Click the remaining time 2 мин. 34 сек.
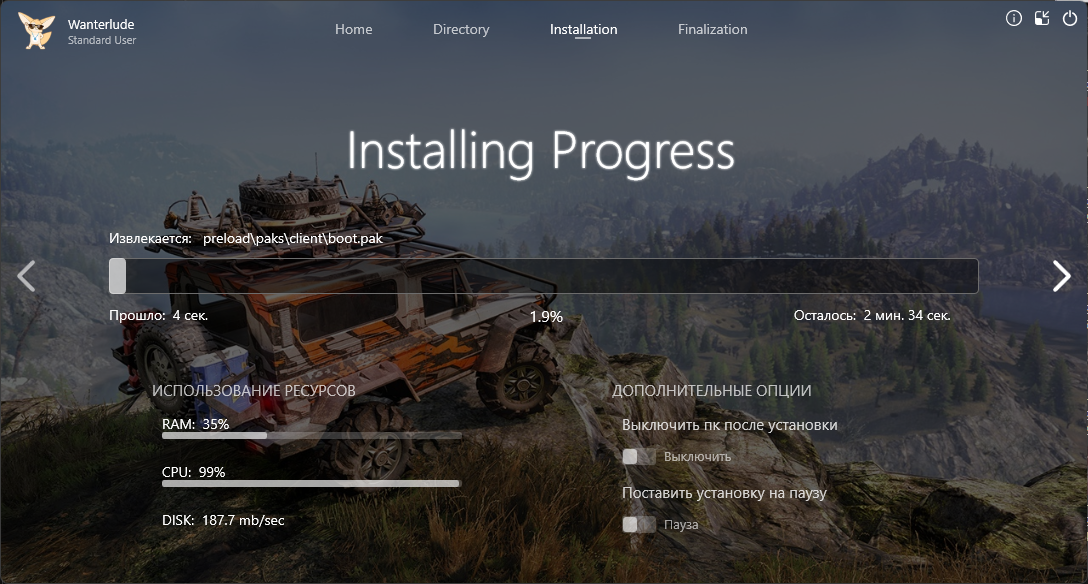1088x584 pixels. tap(907, 316)
